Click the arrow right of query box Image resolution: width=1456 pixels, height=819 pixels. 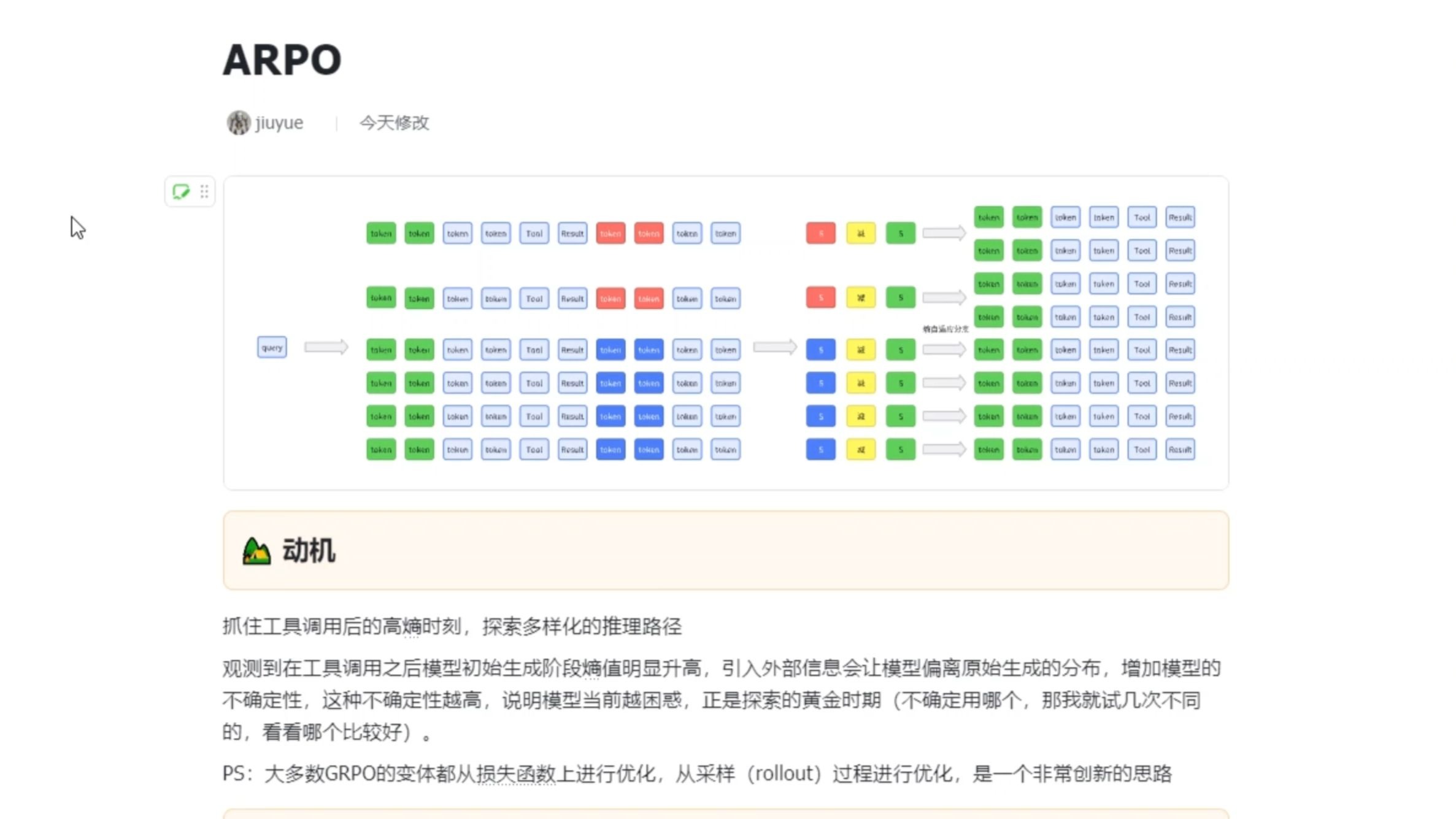click(326, 347)
